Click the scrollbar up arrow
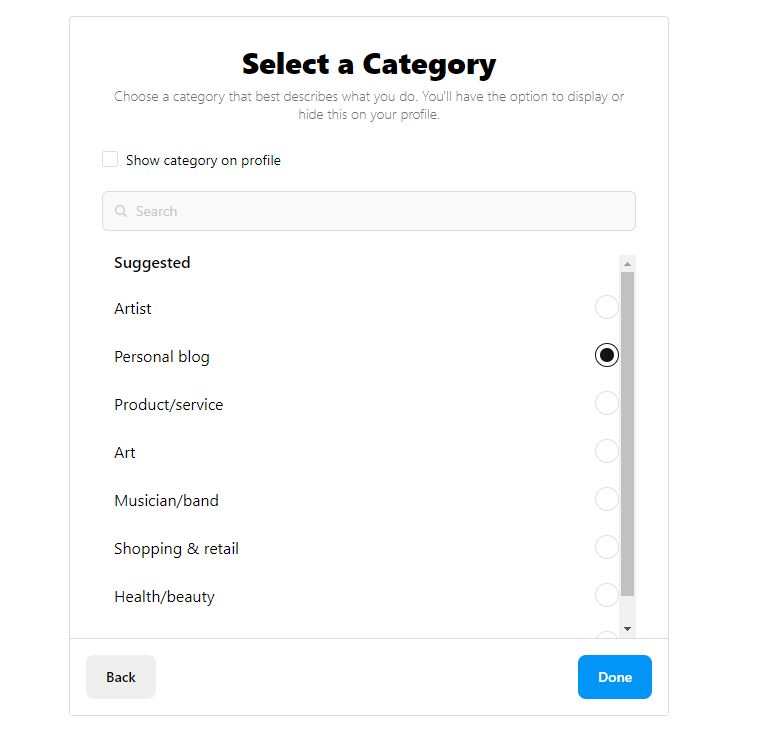The image size is (758, 752). (627, 264)
